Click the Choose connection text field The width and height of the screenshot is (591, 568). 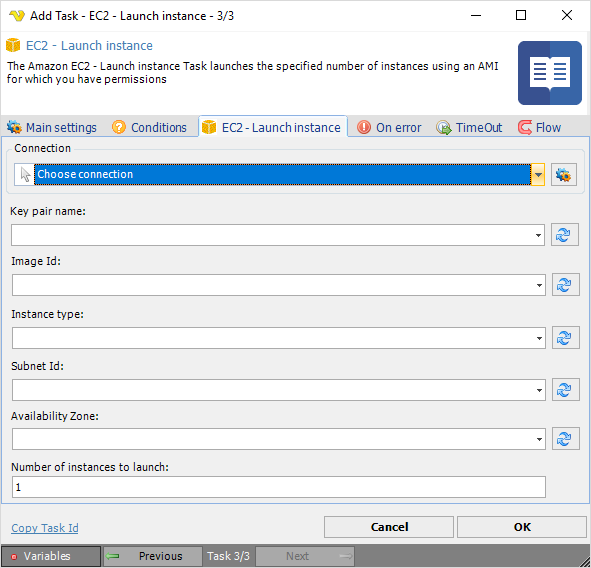click(282, 175)
